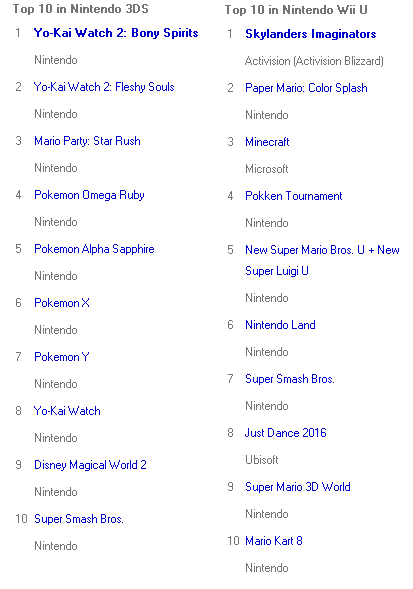Select Pokemon Omega Ruby title
Viewport: 413px width, 589px height.
coord(89,195)
